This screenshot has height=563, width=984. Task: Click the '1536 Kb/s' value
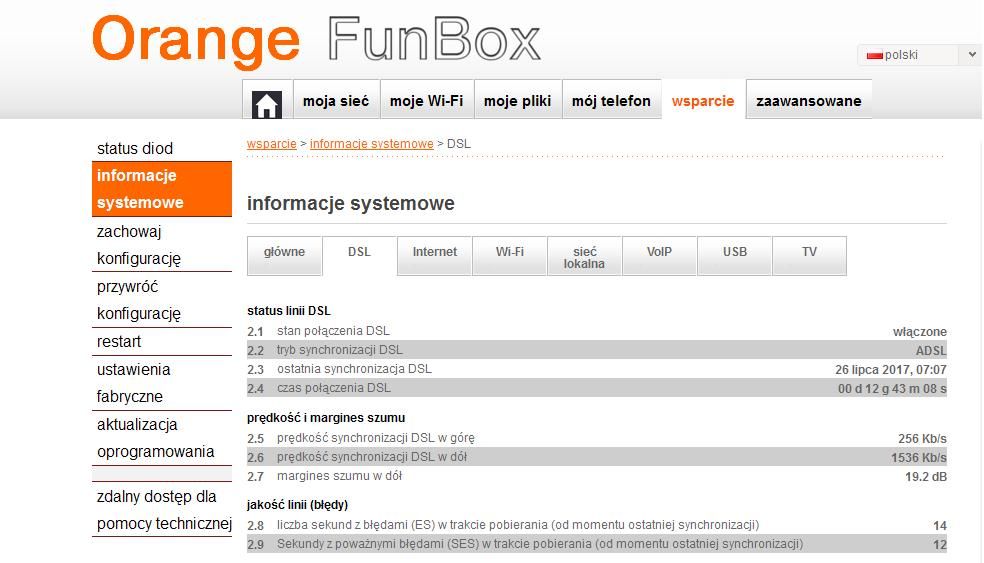click(918, 458)
